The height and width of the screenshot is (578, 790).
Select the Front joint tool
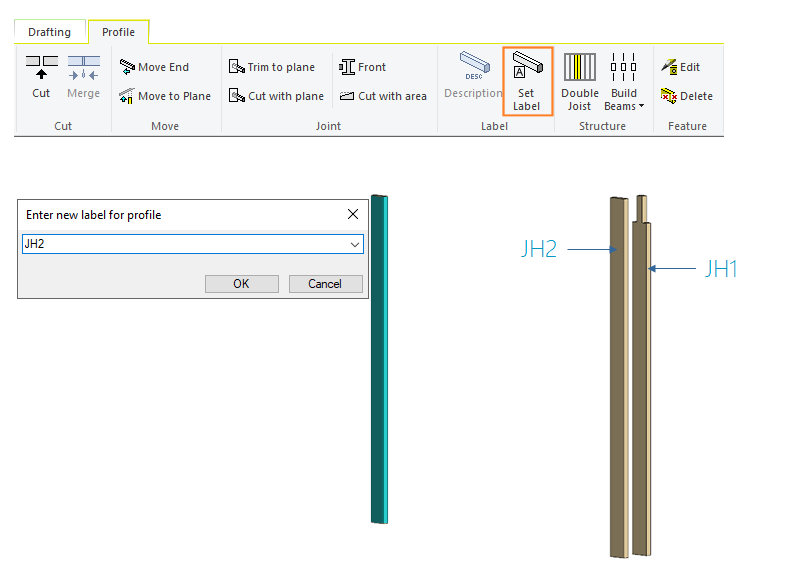point(362,67)
